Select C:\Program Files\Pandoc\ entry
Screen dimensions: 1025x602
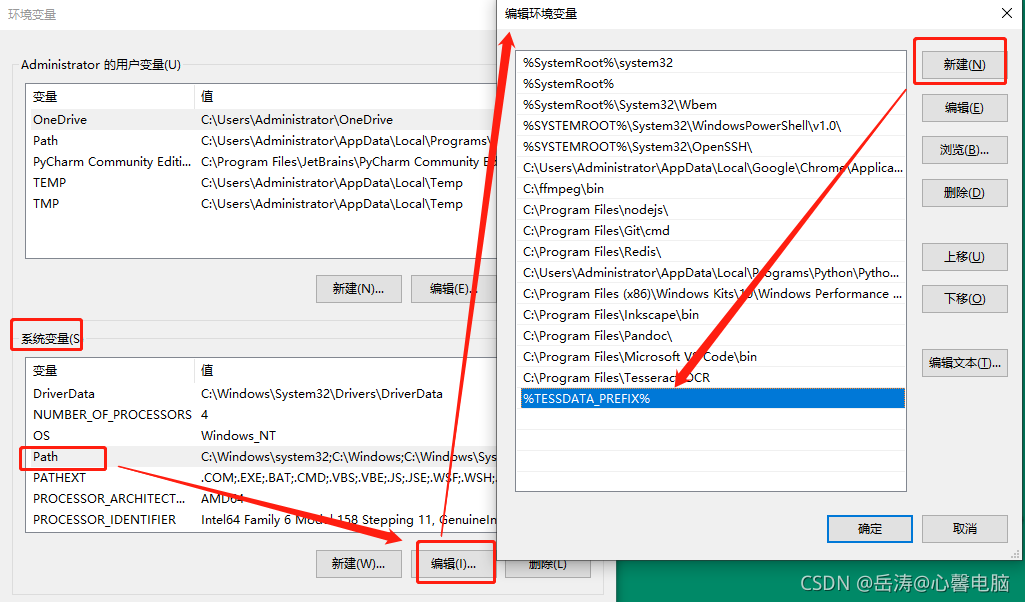(713, 335)
